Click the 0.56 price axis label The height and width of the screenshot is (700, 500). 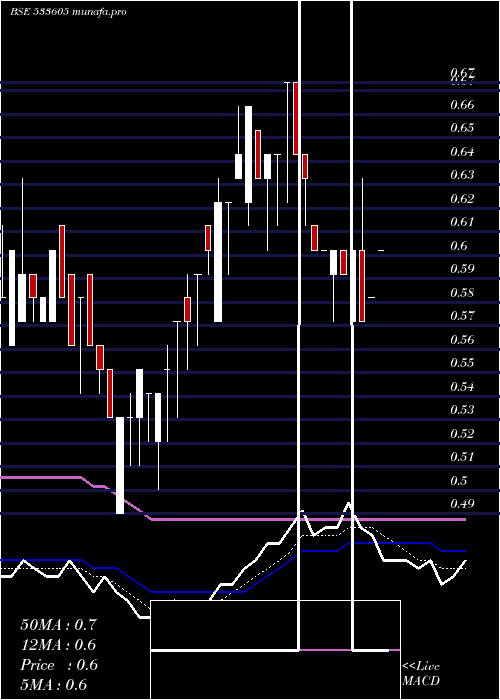462,340
